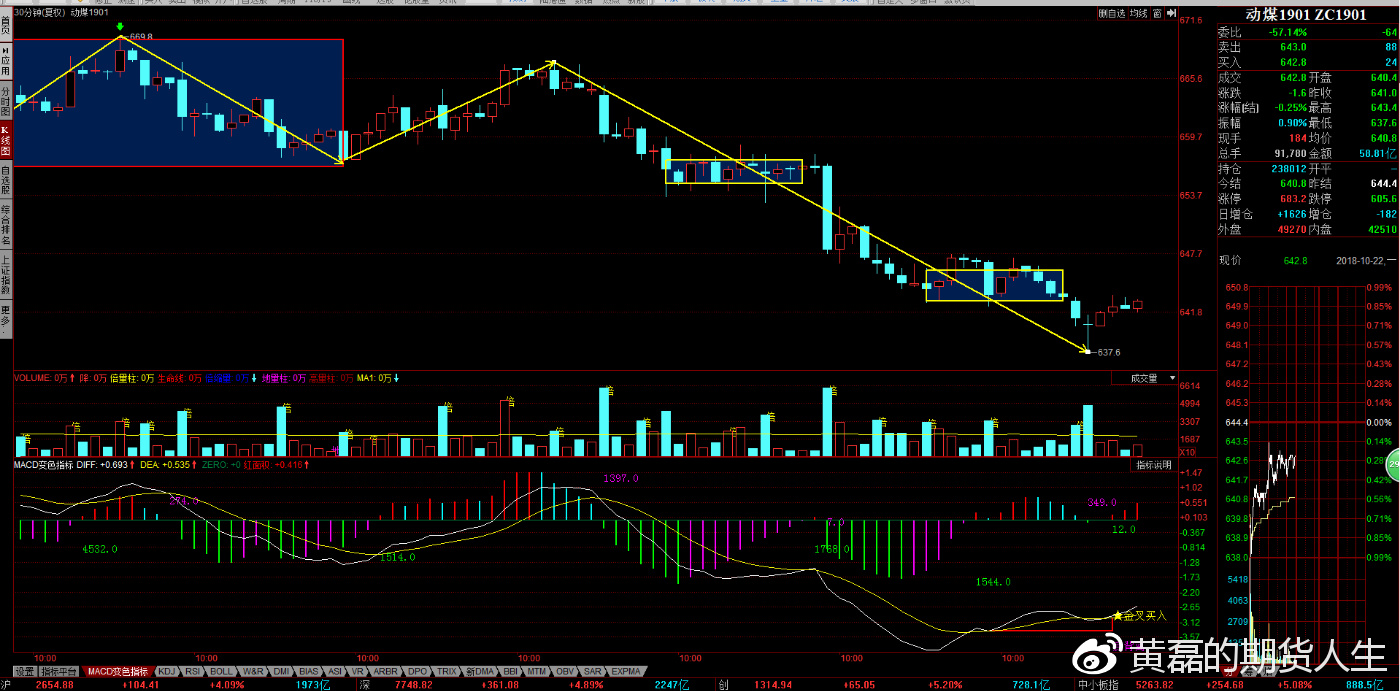Image resolution: width=1400 pixels, height=691 pixels.
Task: Switch to the SAR indicator tab
Action: click(x=593, y=671)
